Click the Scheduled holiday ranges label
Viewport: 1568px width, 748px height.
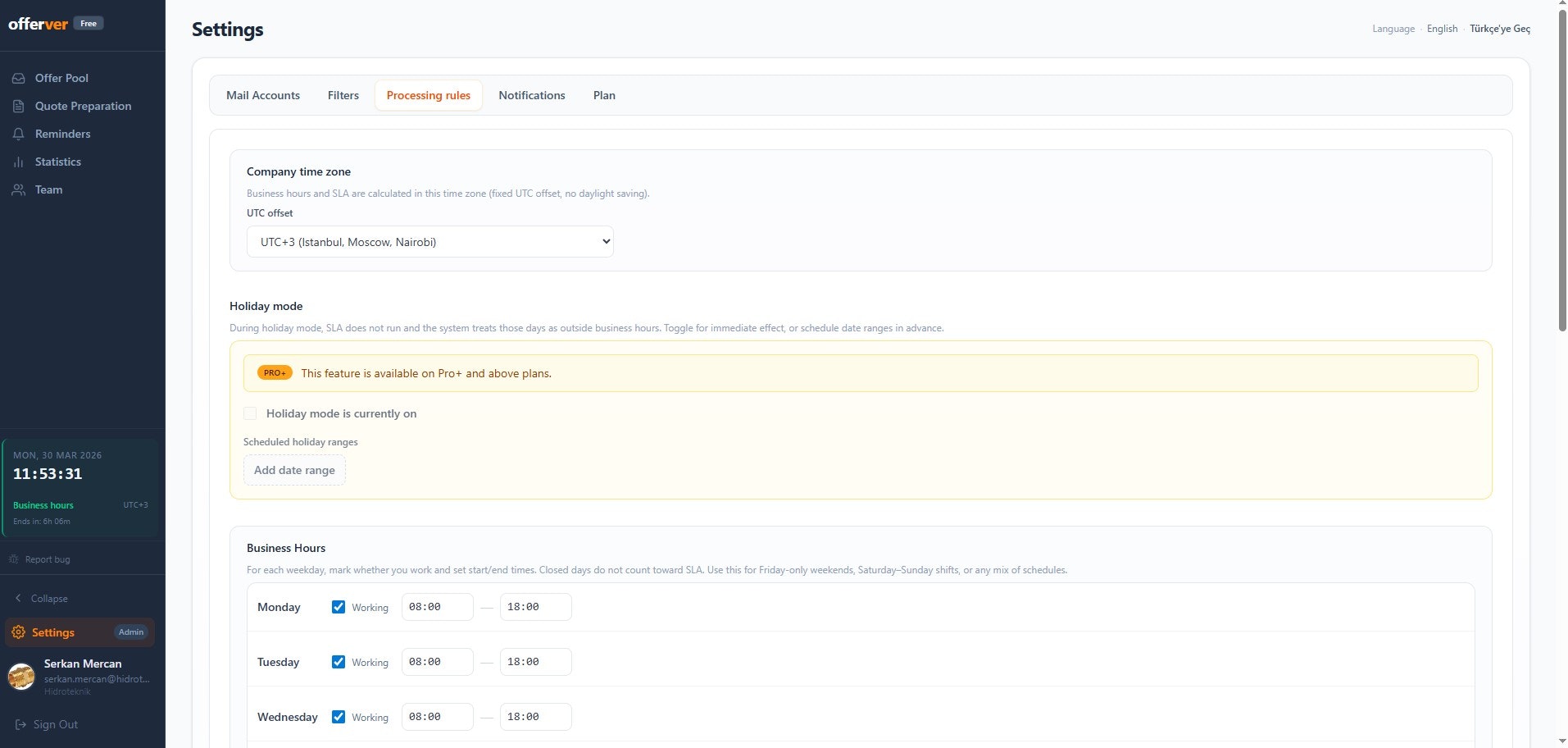click(301, 442)
